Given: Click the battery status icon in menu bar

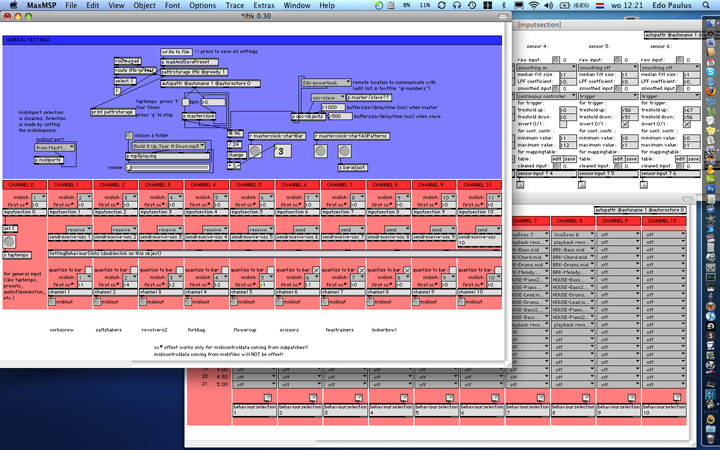Looking at the screenshot, I should tap(564, 6).
